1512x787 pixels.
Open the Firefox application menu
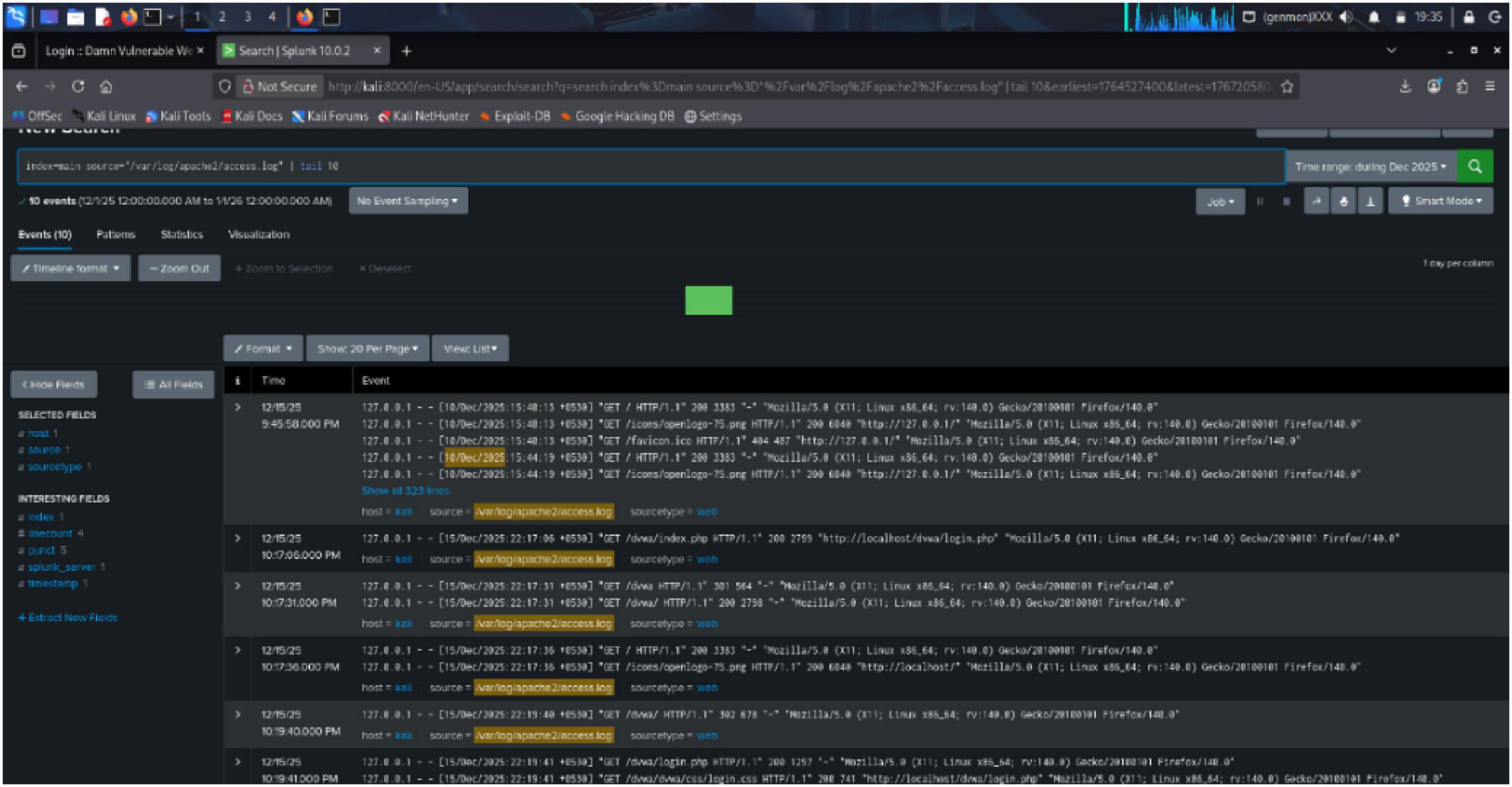(1490, 86)
